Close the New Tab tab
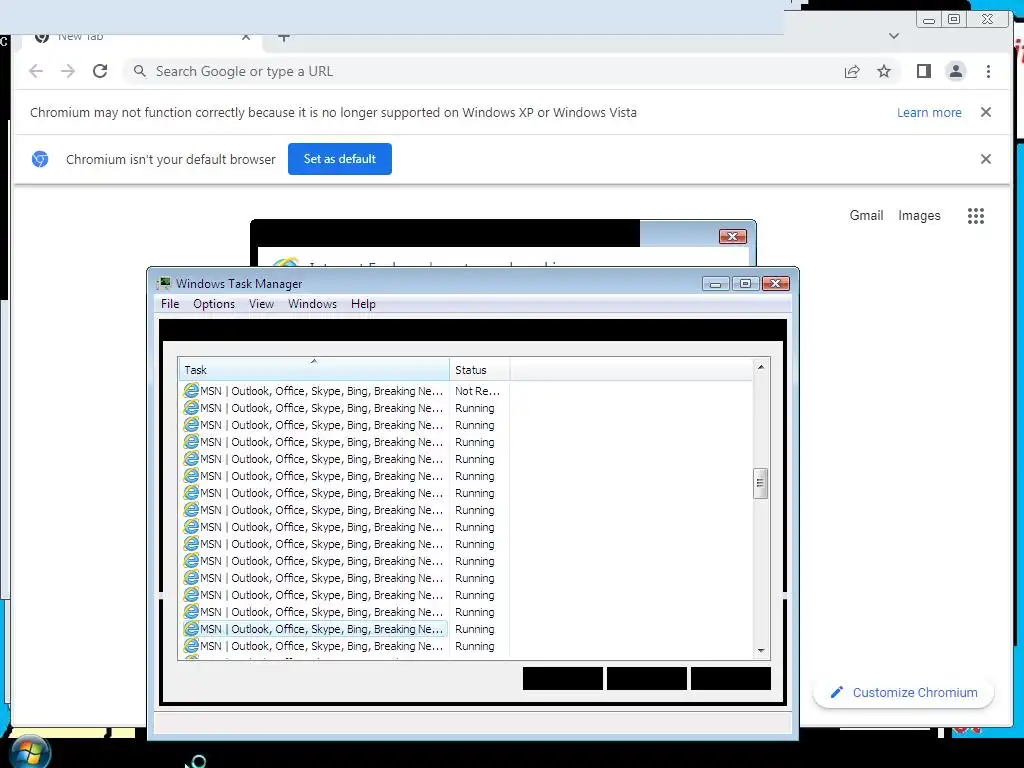Screen dimensions: 1024x768 pyautogui.click(x=246, y=37)
